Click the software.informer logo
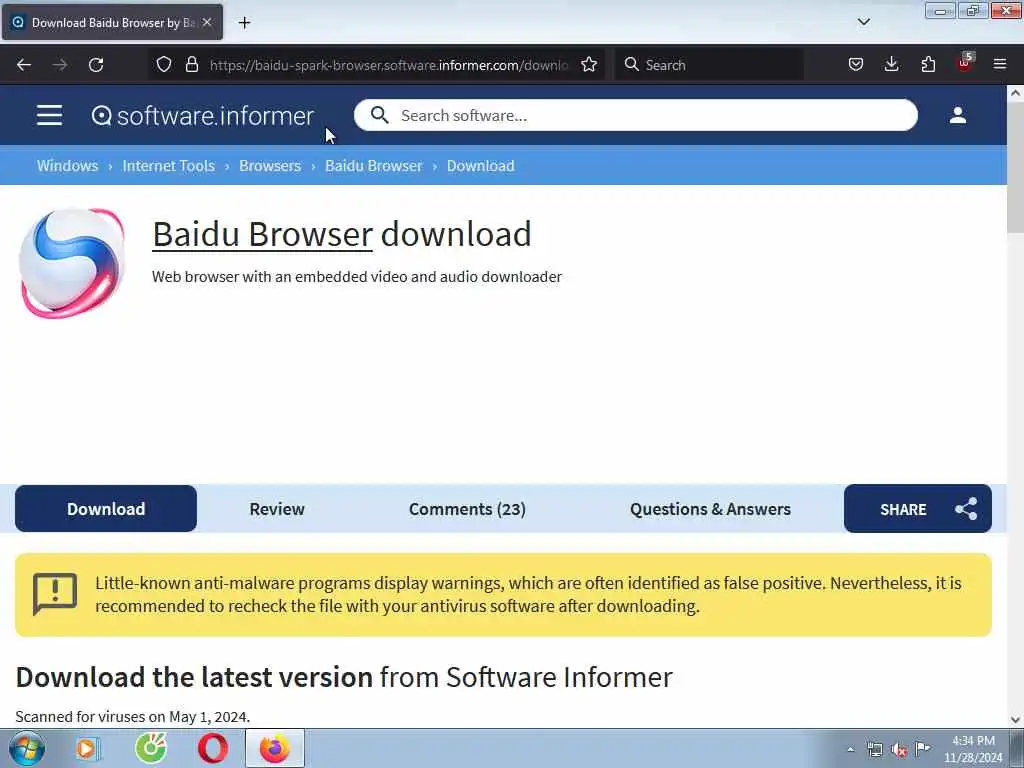The width and height of the screenshot is (1024, 768). [202, 116]
